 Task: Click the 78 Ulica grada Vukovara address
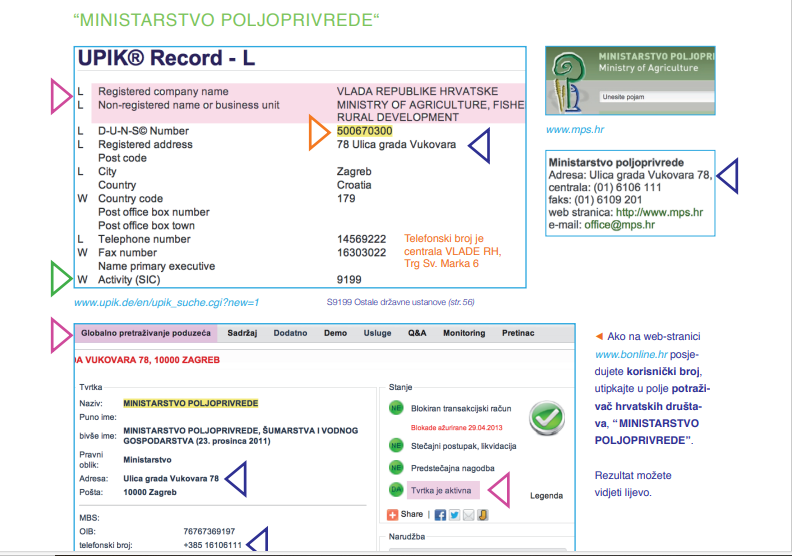pyautogui.click(x=397, y=144)
